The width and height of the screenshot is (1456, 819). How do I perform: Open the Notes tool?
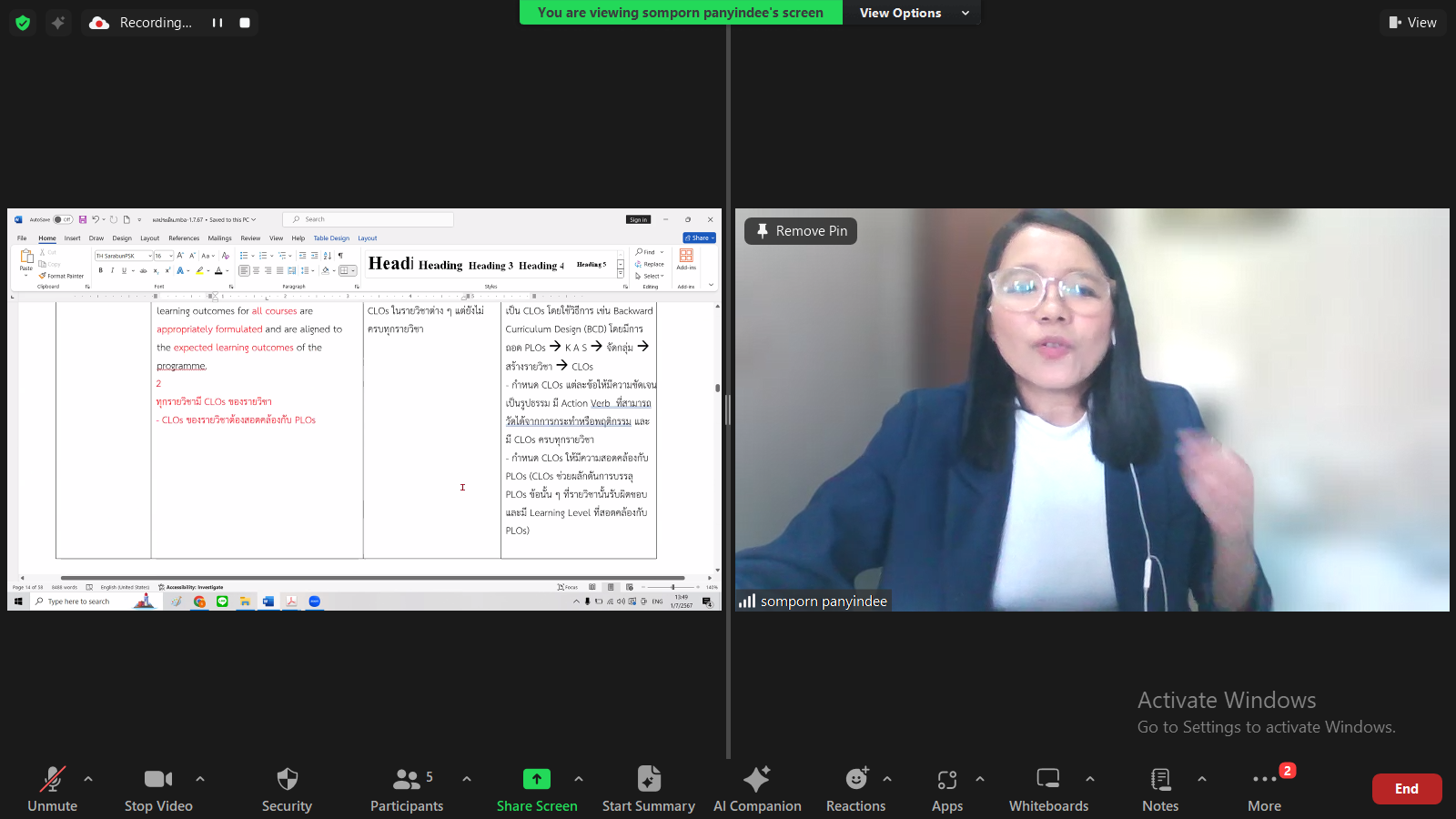(1160, 789)
